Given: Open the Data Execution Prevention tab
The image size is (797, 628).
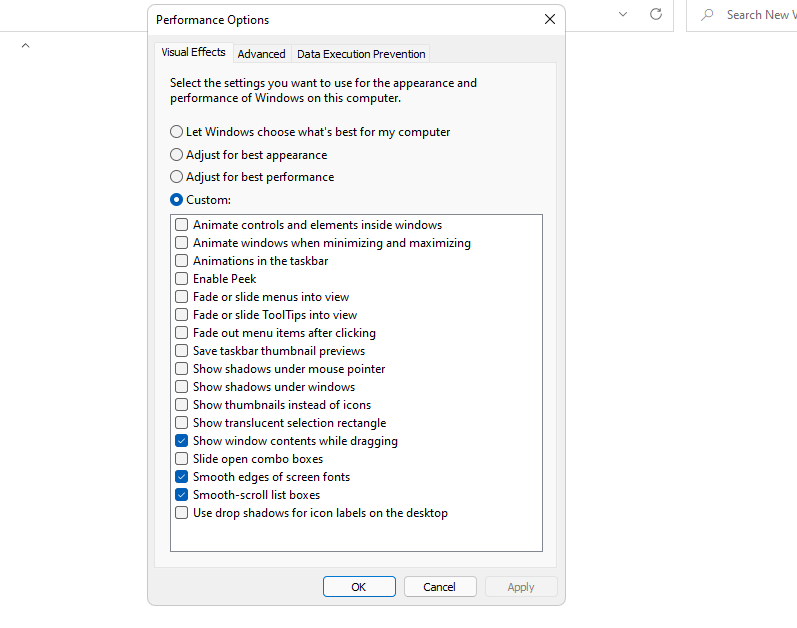Looking at the screenshot, I should [x=361, y=54].
